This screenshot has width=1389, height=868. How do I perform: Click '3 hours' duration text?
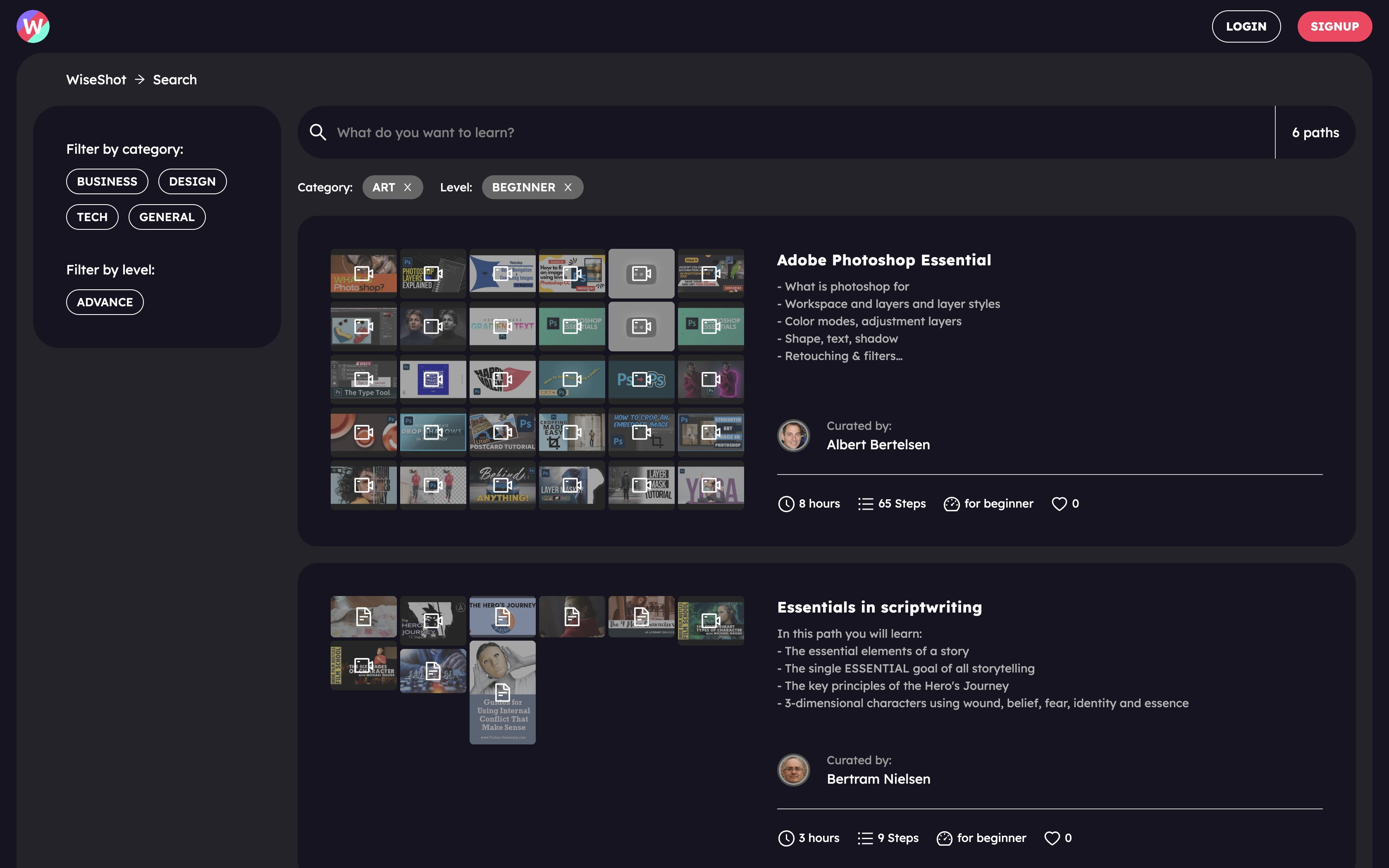point(819,838)
